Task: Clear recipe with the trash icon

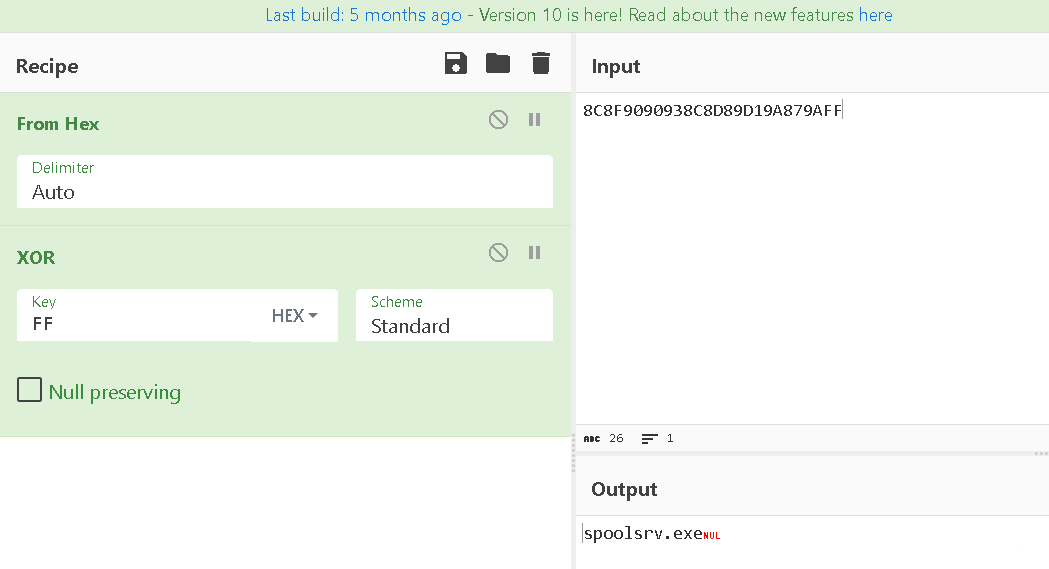Action: 541,64
